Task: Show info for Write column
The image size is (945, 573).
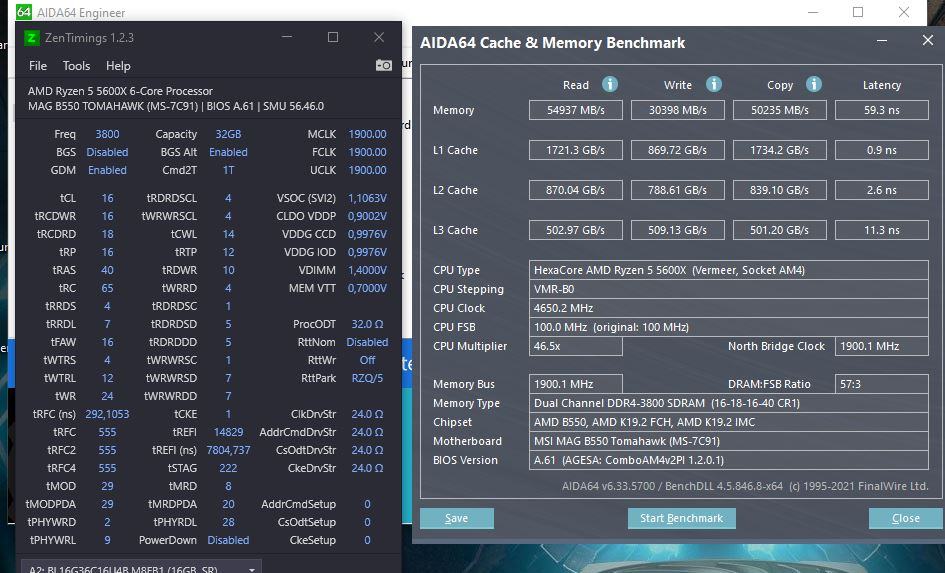Action: [x=714, y=84]
